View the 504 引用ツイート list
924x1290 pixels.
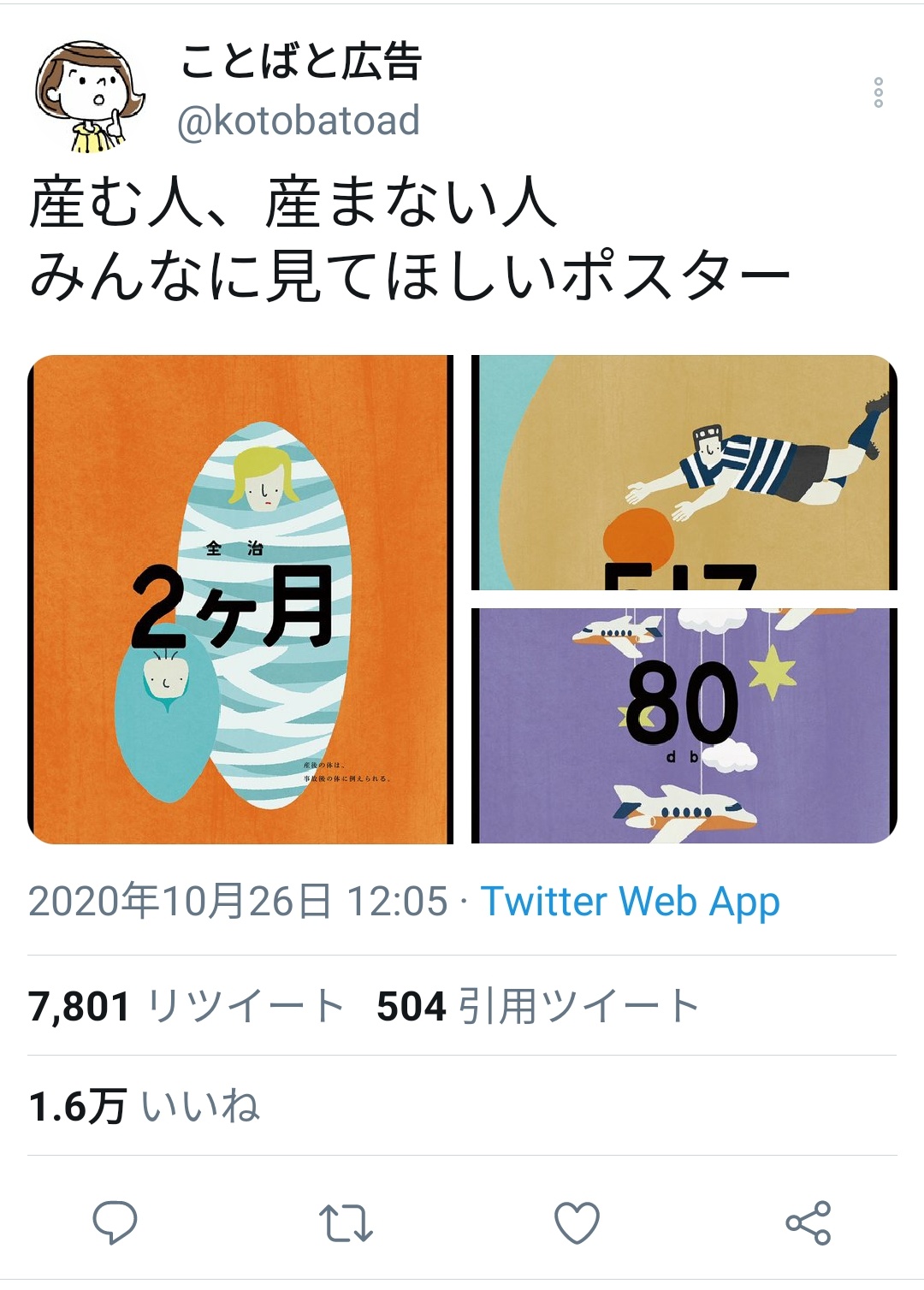[x=538, y=1006]
